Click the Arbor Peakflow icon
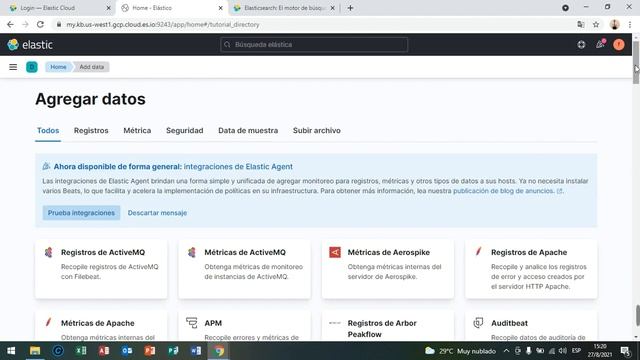The height and width of the screenshot is (360, 640). [335, 323]
